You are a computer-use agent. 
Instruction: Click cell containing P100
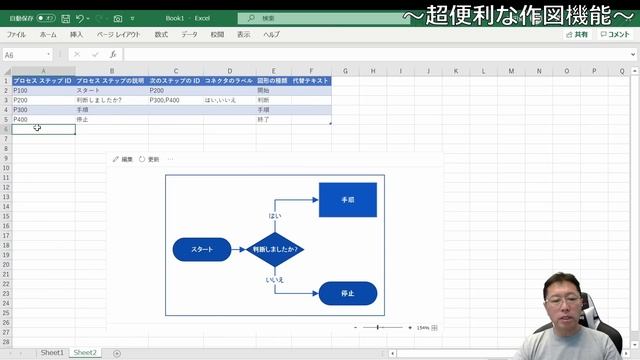coord(43,90)
